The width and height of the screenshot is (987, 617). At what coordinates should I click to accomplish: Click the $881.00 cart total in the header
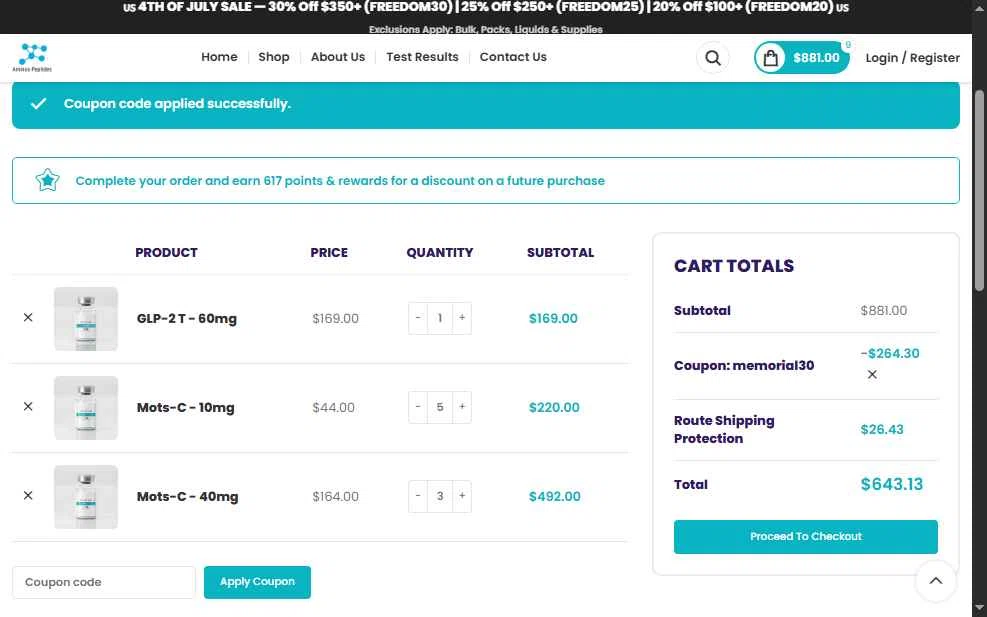pos(816,58)
